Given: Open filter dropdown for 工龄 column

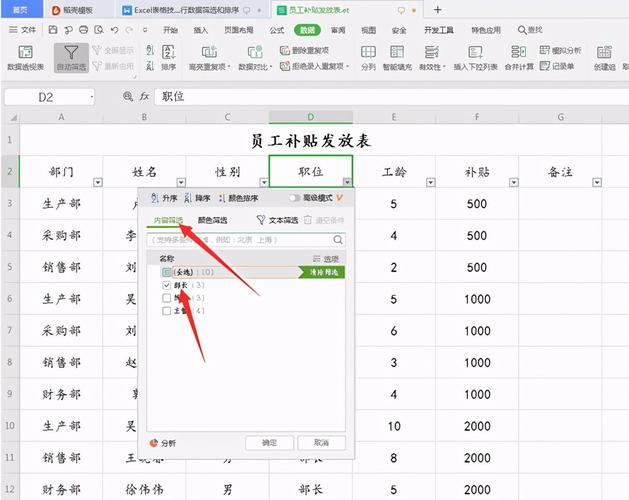Looking at the screenshot, I should pyautogui.click(x=431, y=183).
